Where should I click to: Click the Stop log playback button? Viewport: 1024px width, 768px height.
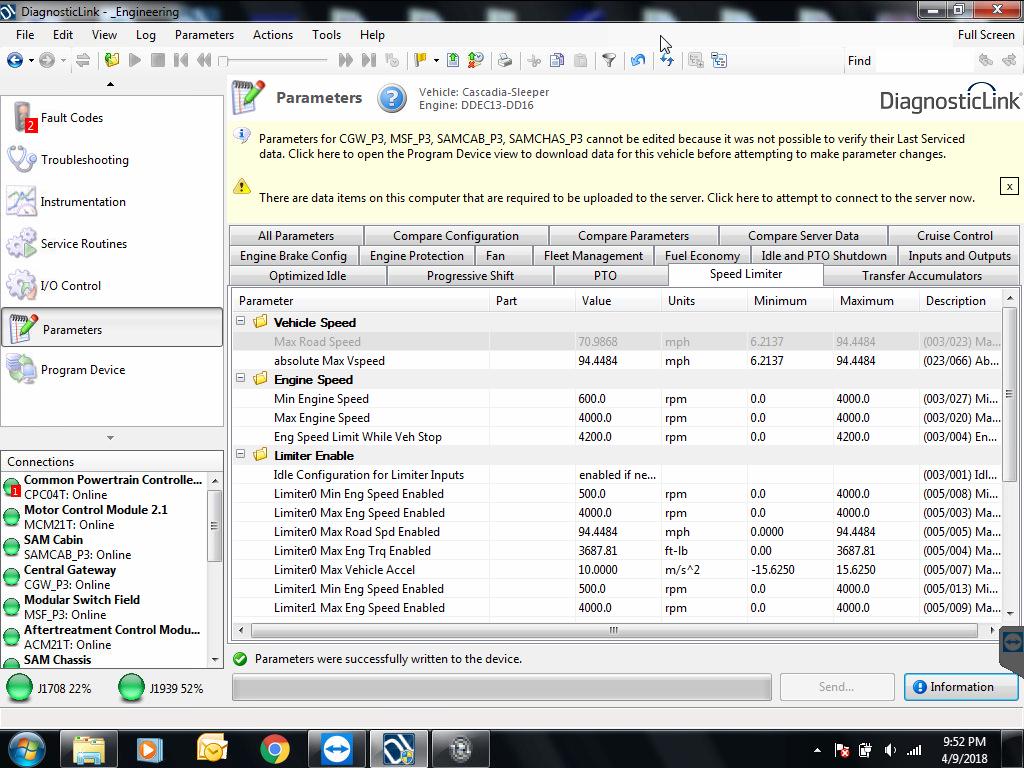pyautogui.click(x=157, y=61)
